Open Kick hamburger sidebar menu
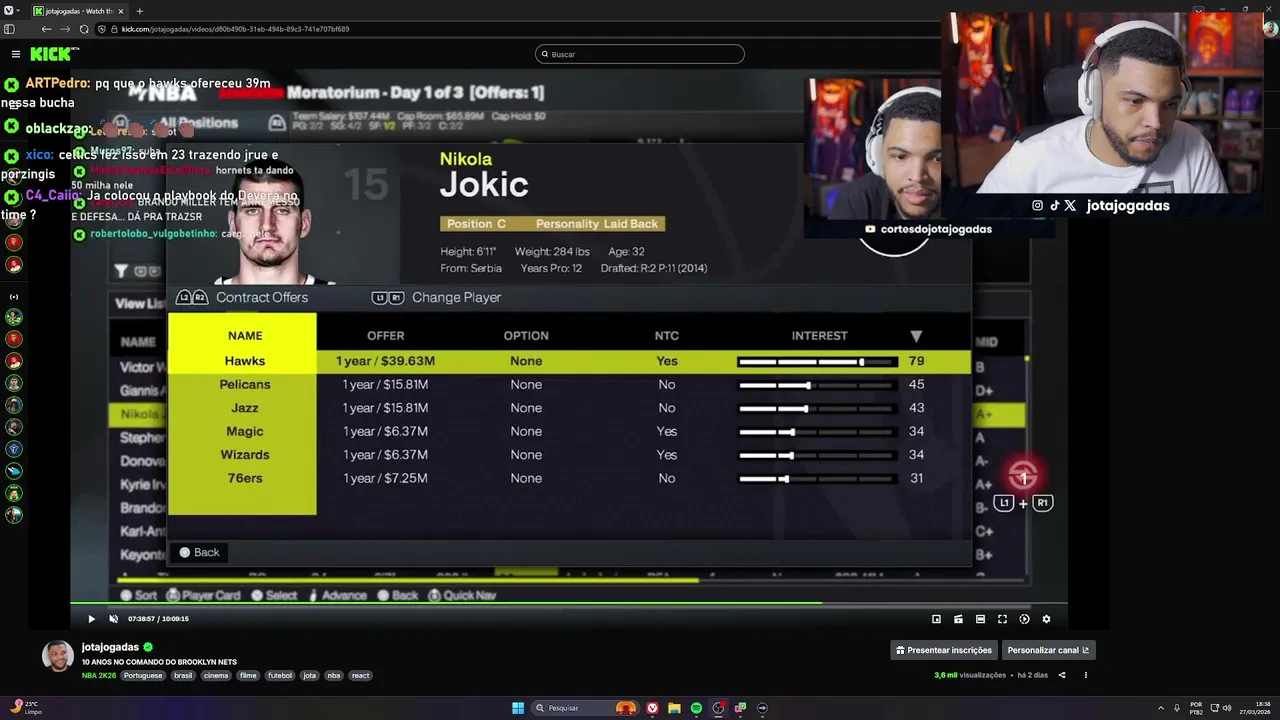The width and height of the screenshot is (1280, 720). [x=15, y=54]
